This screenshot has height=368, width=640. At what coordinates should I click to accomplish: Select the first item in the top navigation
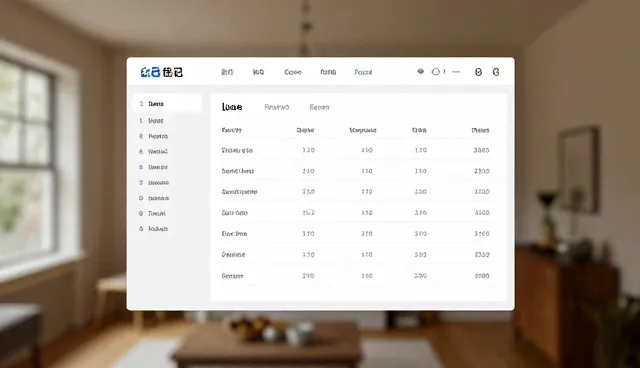227,72
